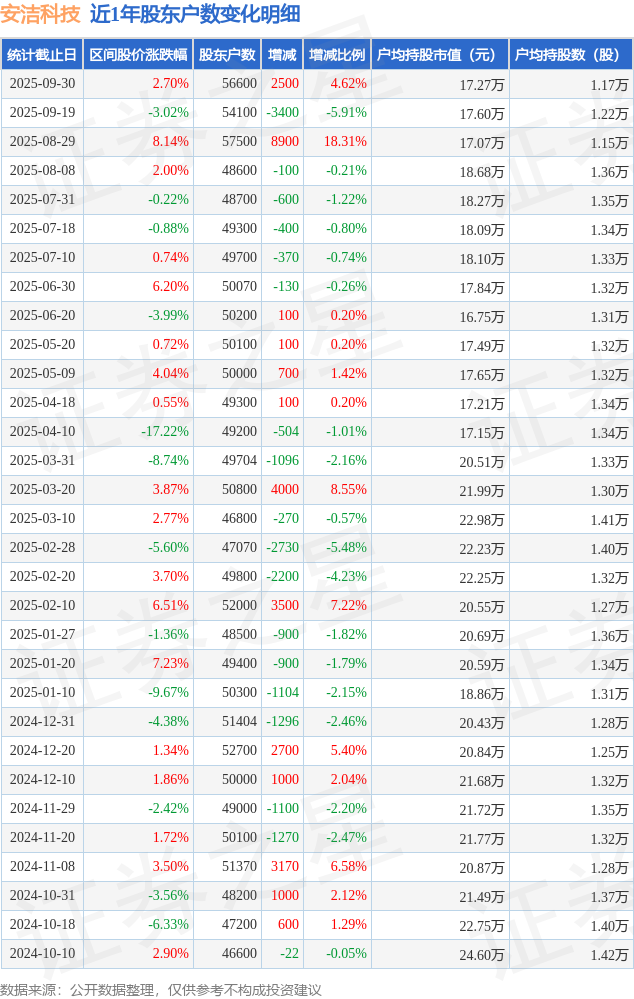Click the 户均持股市值（元） column header
The height and width of the screenshot is (999, 634).
point(439,55)
